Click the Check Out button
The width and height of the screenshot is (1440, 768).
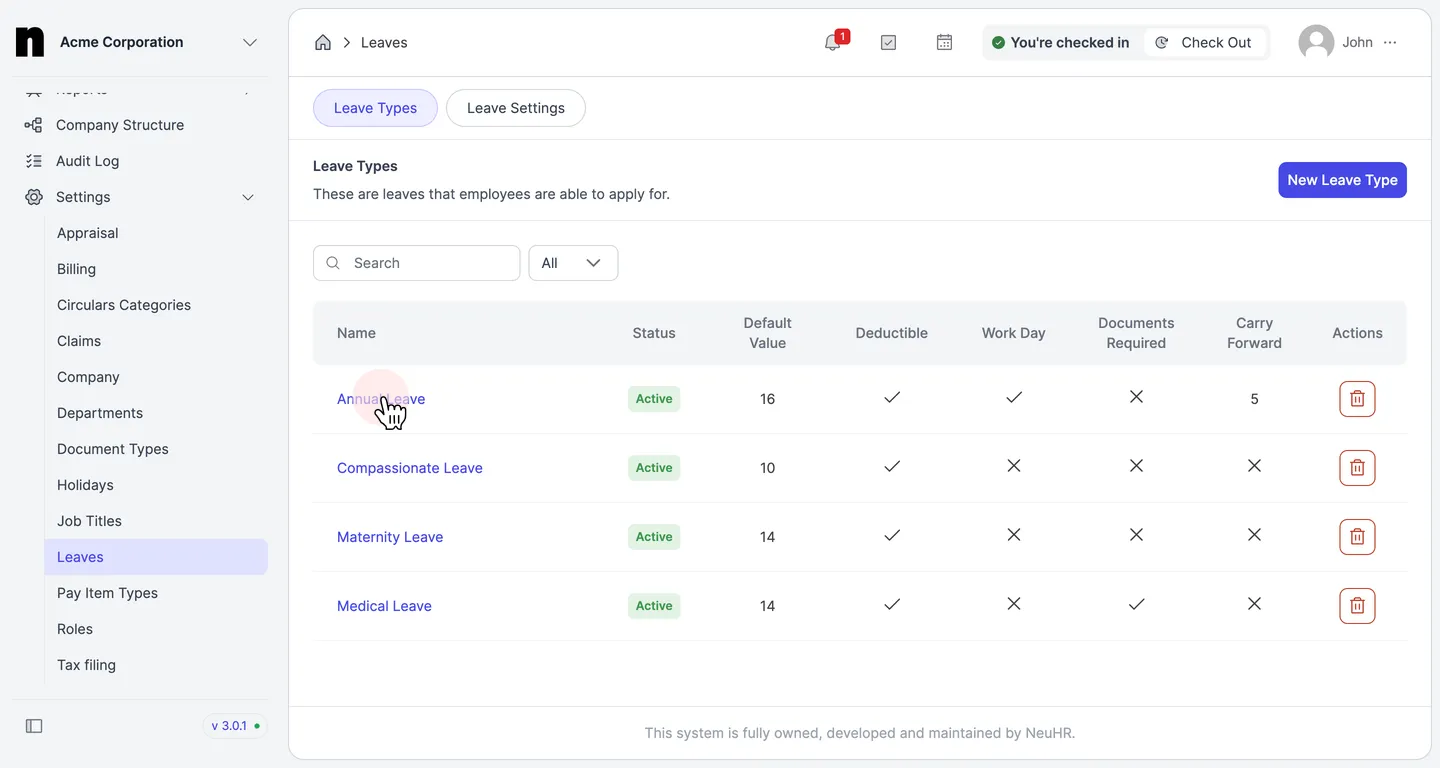[x=1204, y=42]
